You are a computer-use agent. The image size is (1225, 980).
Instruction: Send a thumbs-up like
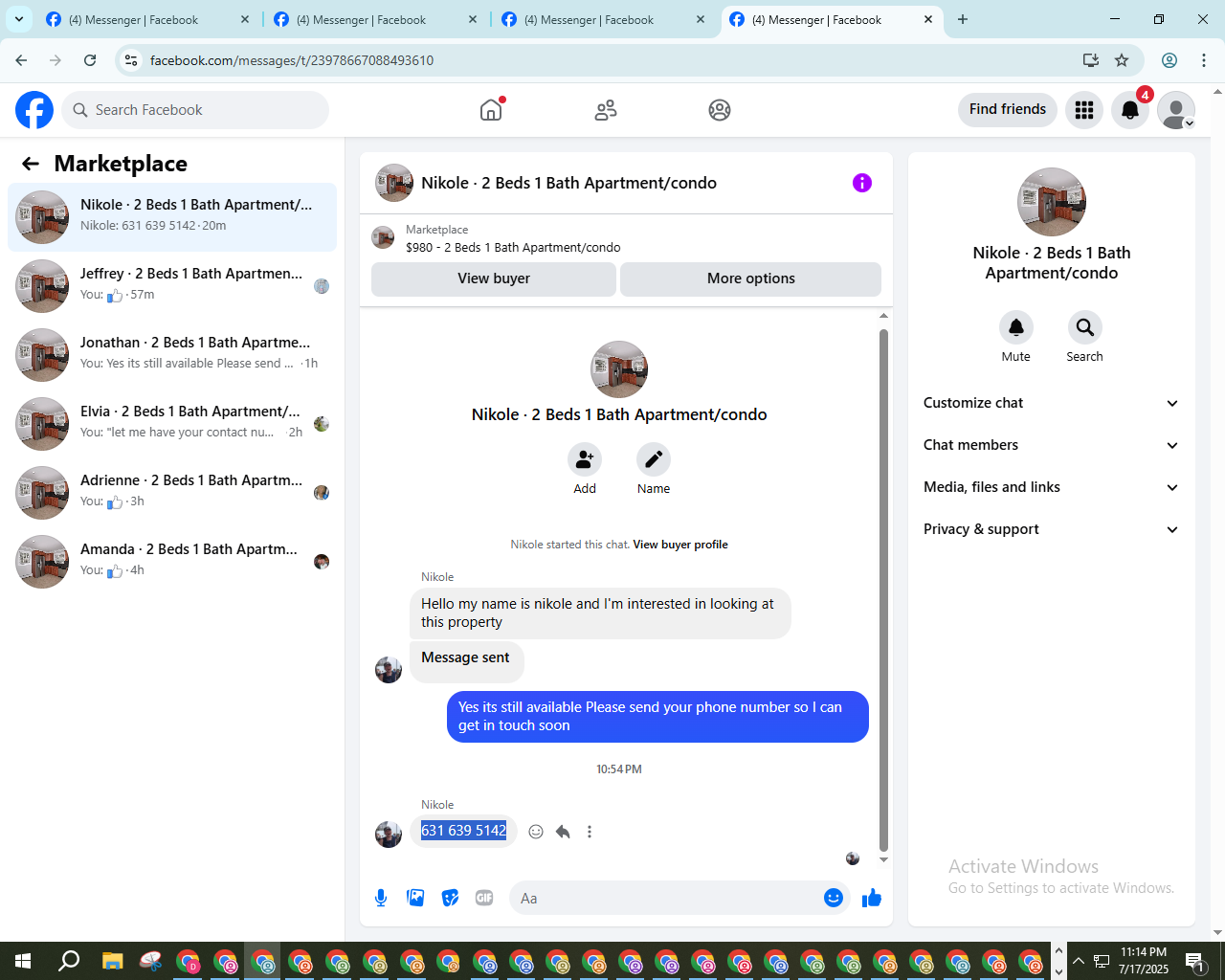tap(872, 898)
